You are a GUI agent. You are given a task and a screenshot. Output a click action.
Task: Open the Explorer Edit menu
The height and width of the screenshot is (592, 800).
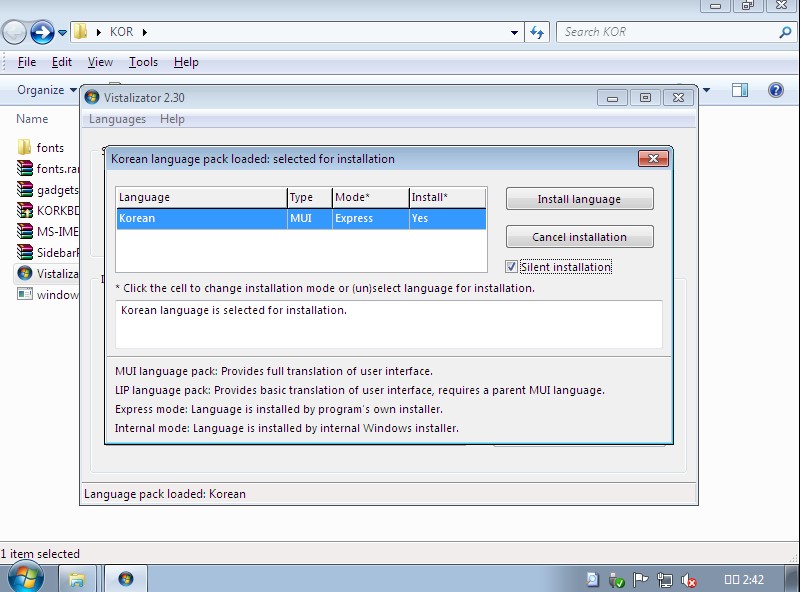(x=62, y=62)
